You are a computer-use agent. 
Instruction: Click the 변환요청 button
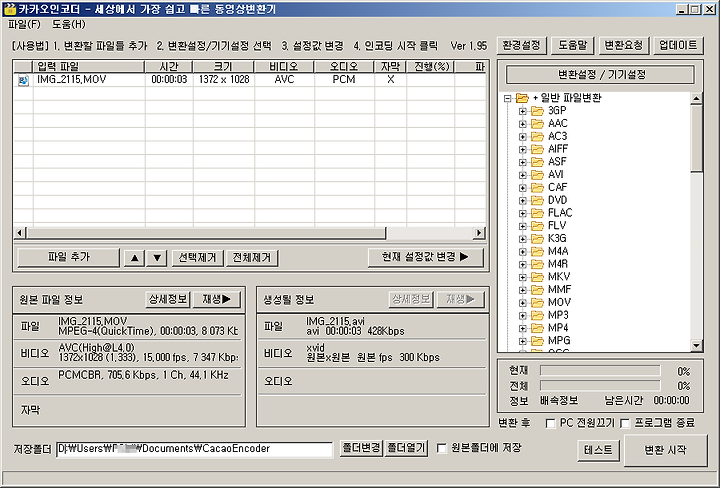[x=623, y=45]
